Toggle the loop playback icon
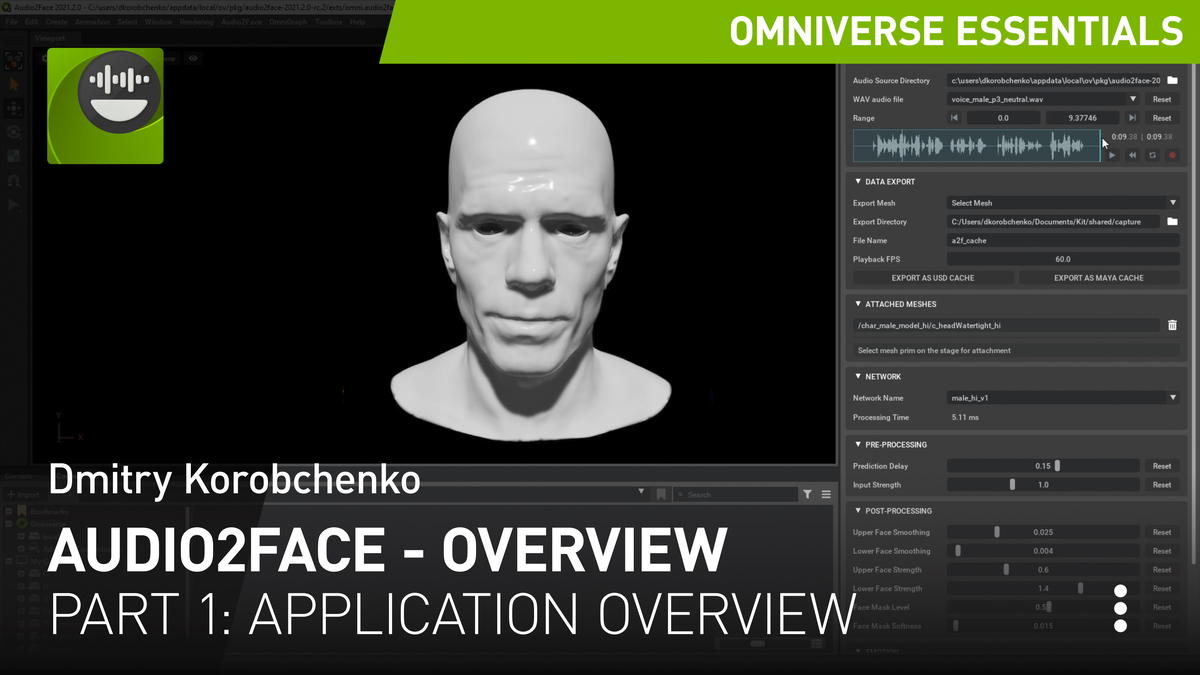 pos(1152,155)
